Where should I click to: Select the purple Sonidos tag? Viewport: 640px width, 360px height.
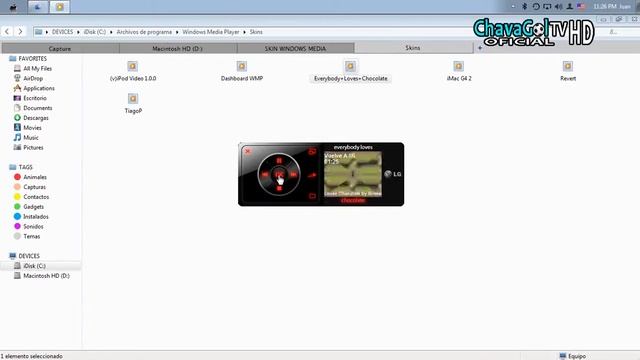tap(29, 226)
